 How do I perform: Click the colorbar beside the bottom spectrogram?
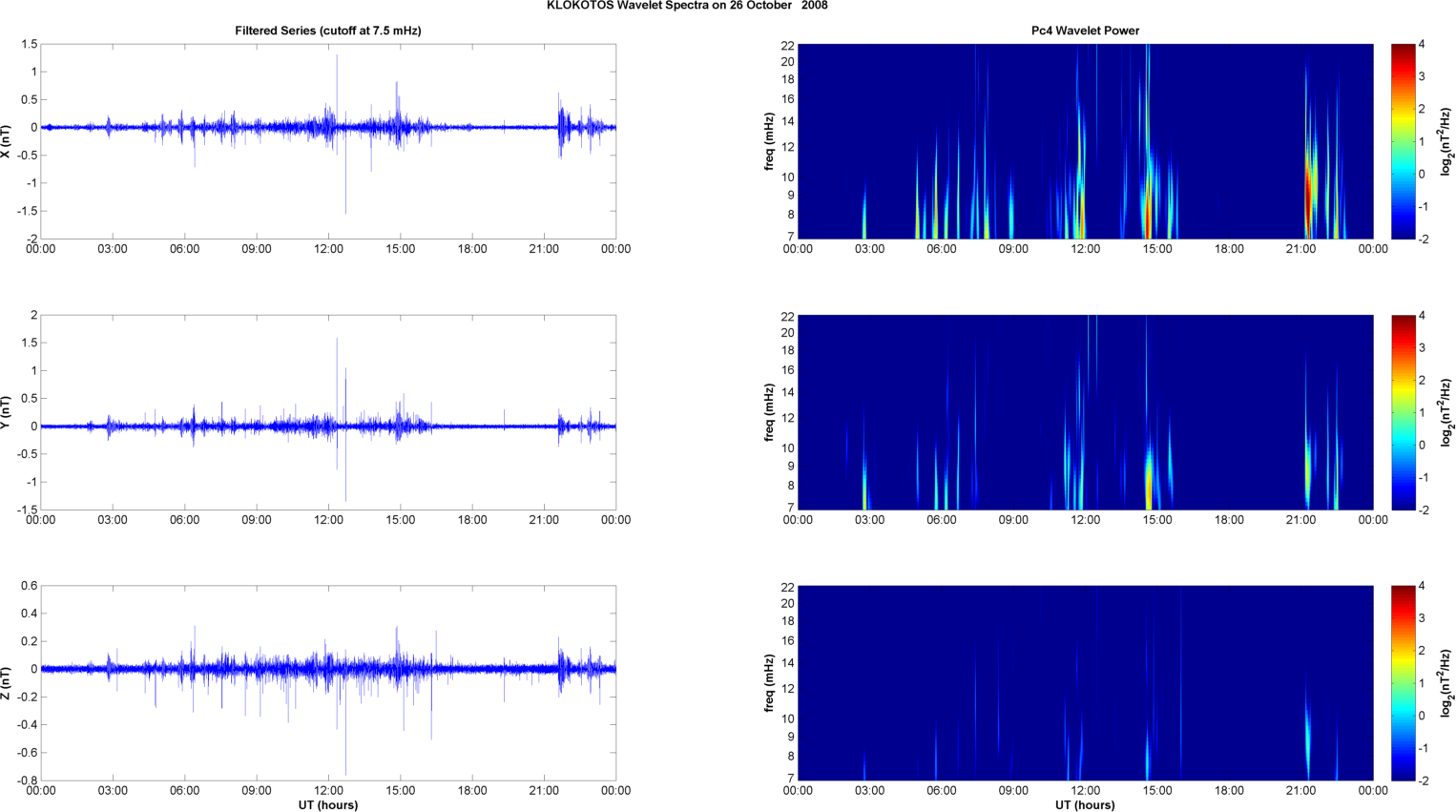[x=1403, y=683]
